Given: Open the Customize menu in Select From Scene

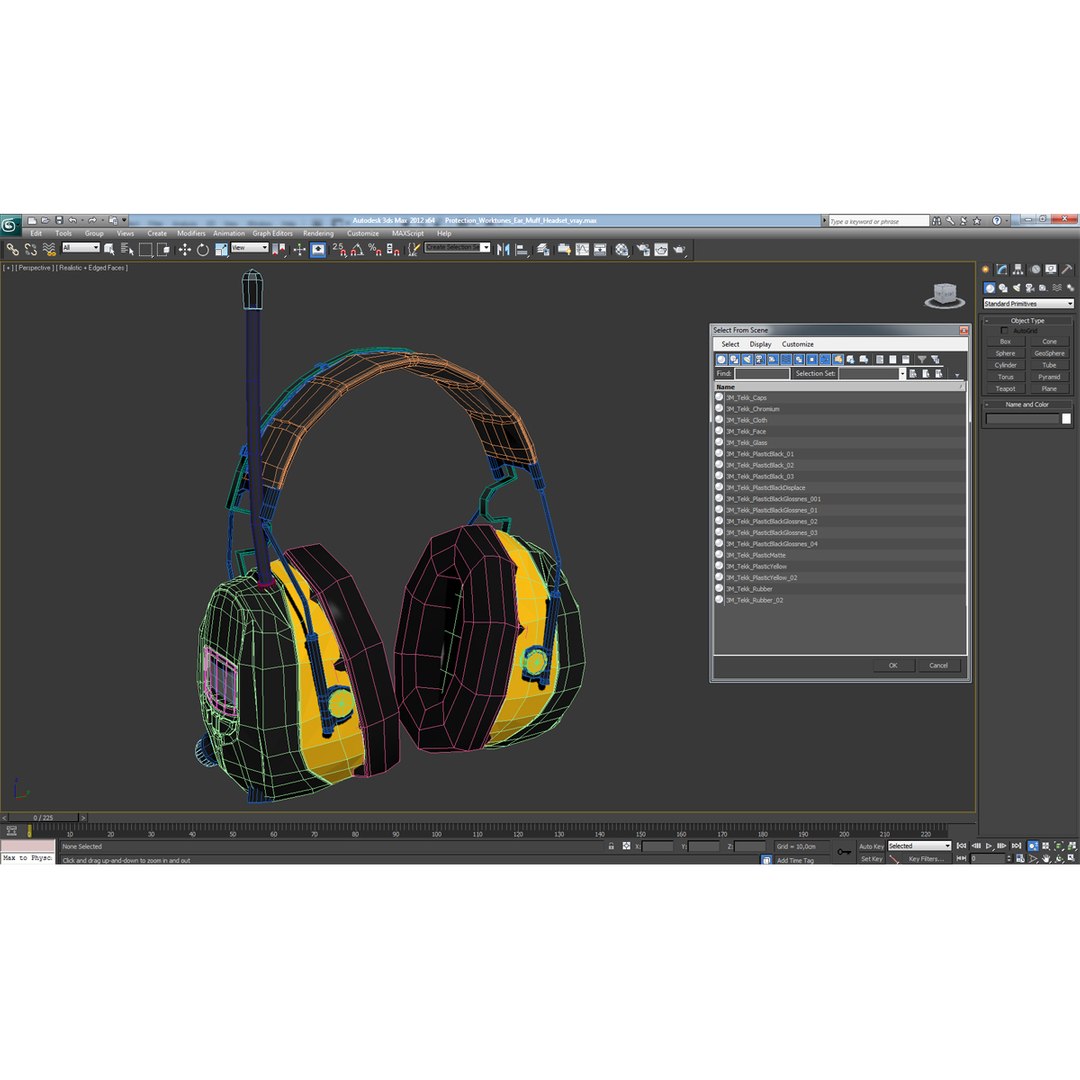Looking at the screenshot, I should (798, 344).
